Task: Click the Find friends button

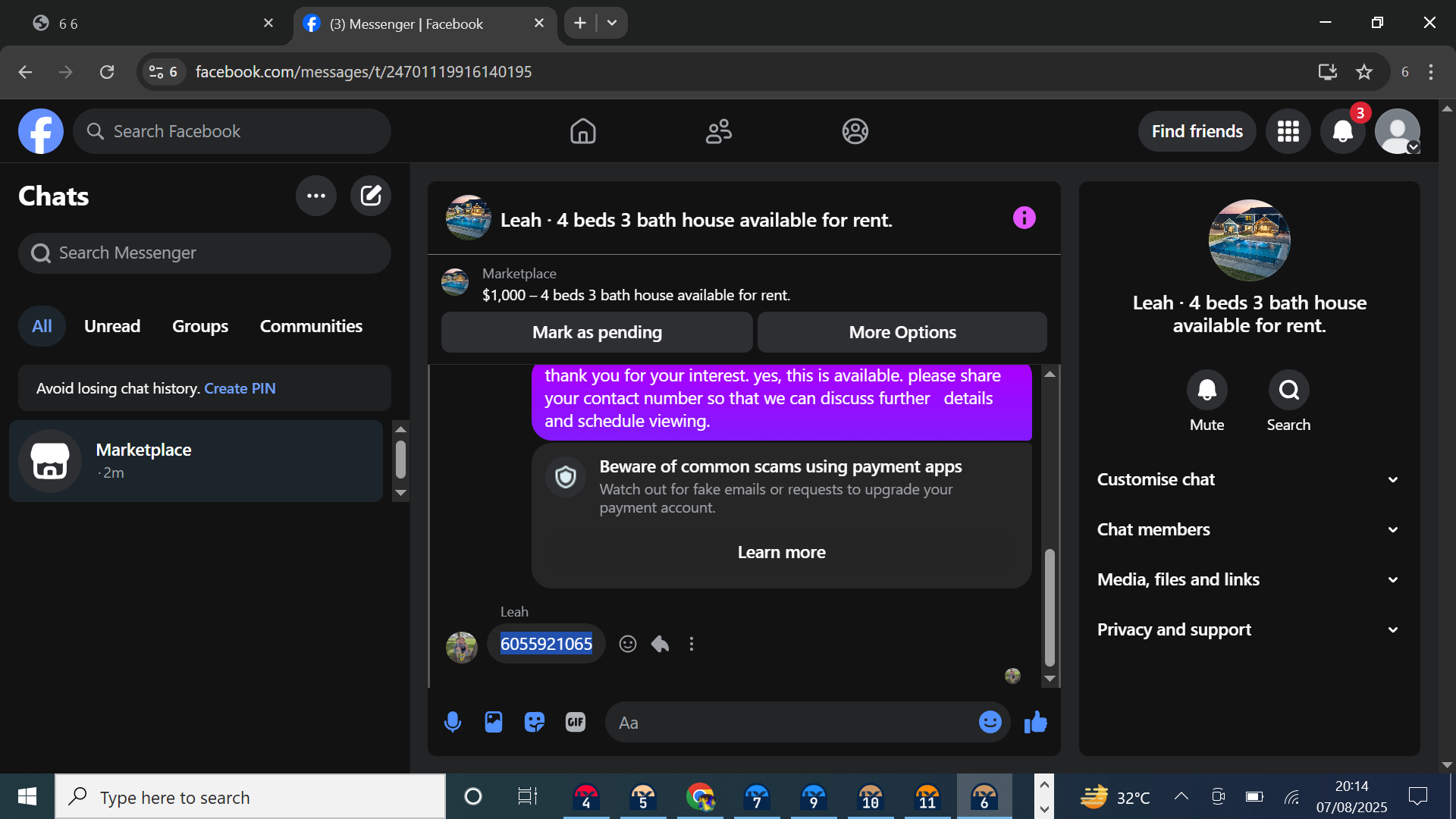Action: click(x=1197, y=131)
